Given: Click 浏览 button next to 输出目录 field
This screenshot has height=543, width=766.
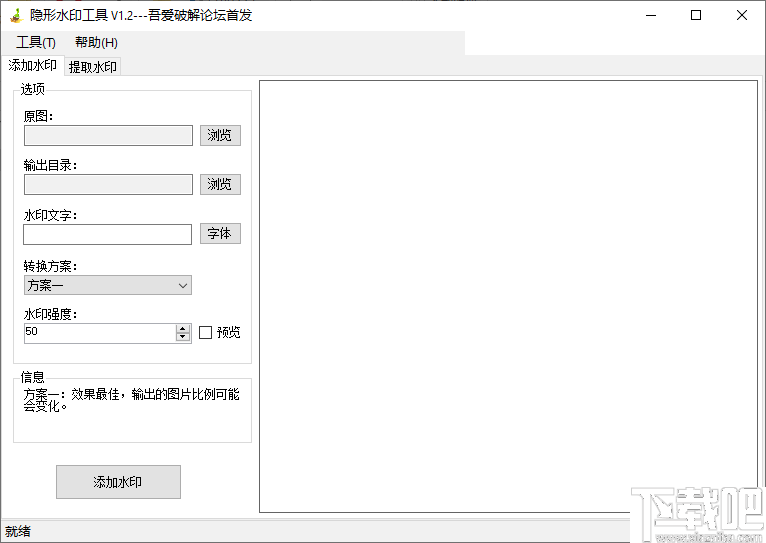Looking at the screenshot, I should [x=220, y=184].
